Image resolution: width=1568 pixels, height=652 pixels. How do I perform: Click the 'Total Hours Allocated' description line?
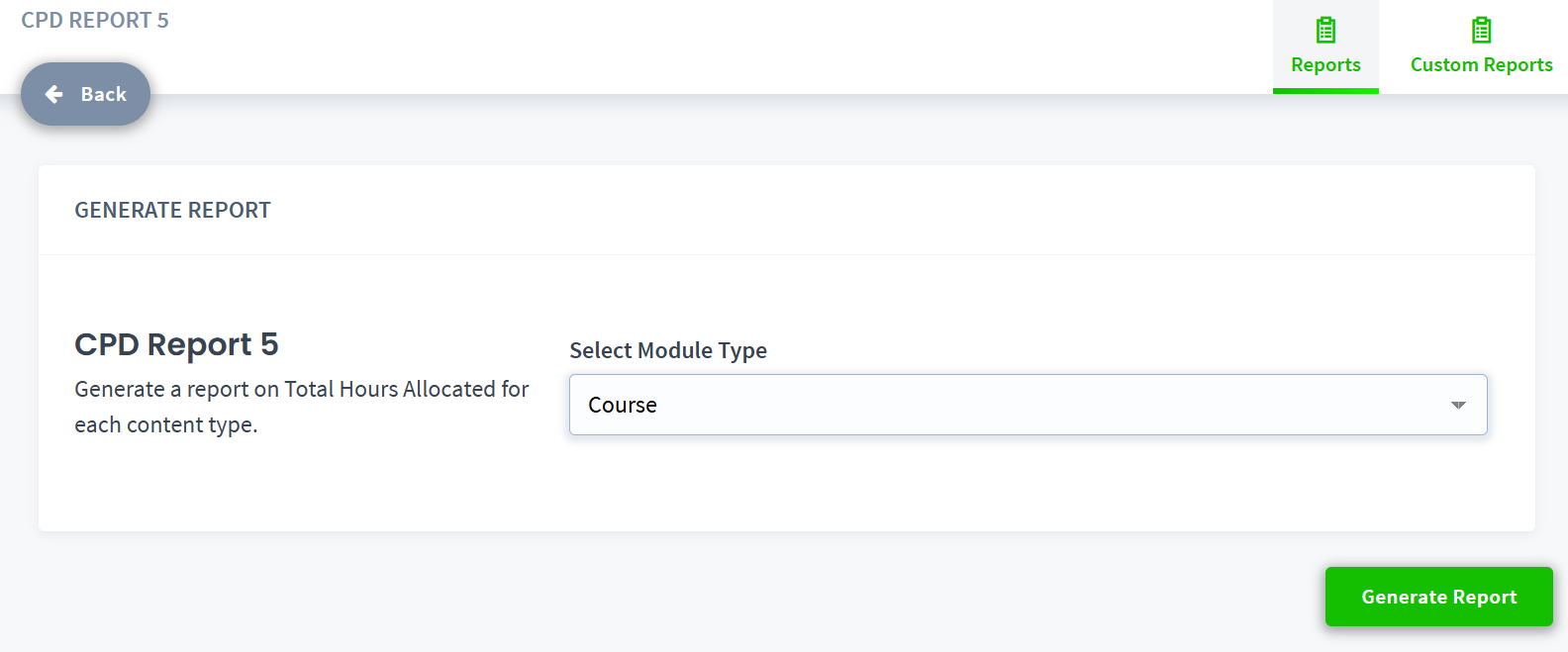(x=302, y=390)
